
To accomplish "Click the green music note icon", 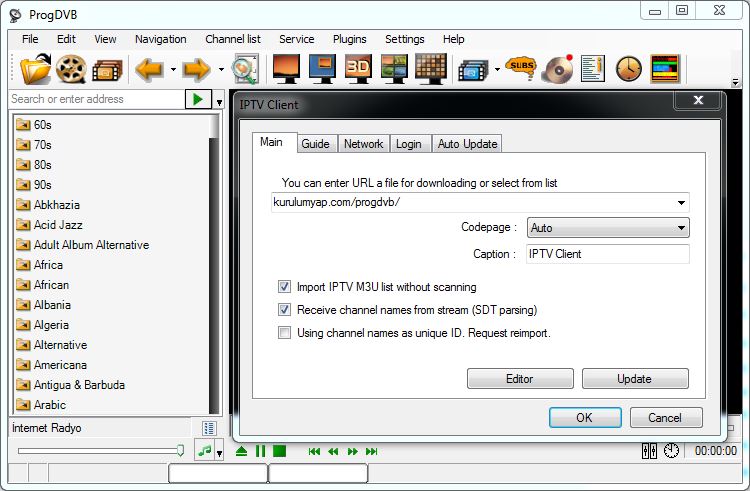I will [x=205, y=451].
